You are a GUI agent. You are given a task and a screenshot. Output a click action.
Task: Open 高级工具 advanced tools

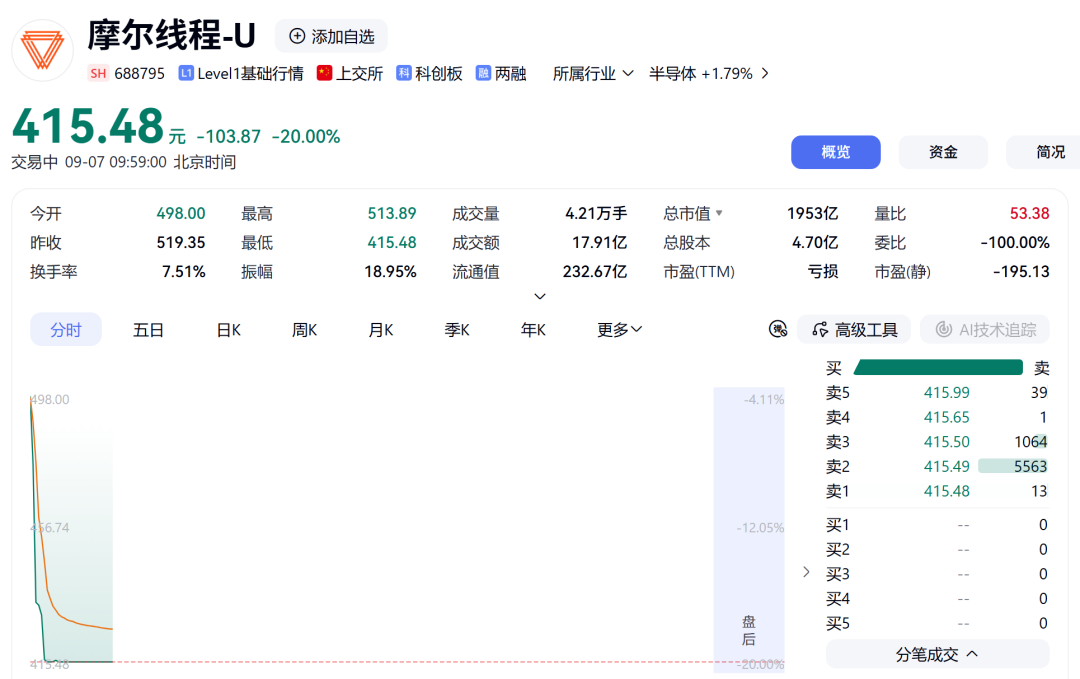(854, 330)
